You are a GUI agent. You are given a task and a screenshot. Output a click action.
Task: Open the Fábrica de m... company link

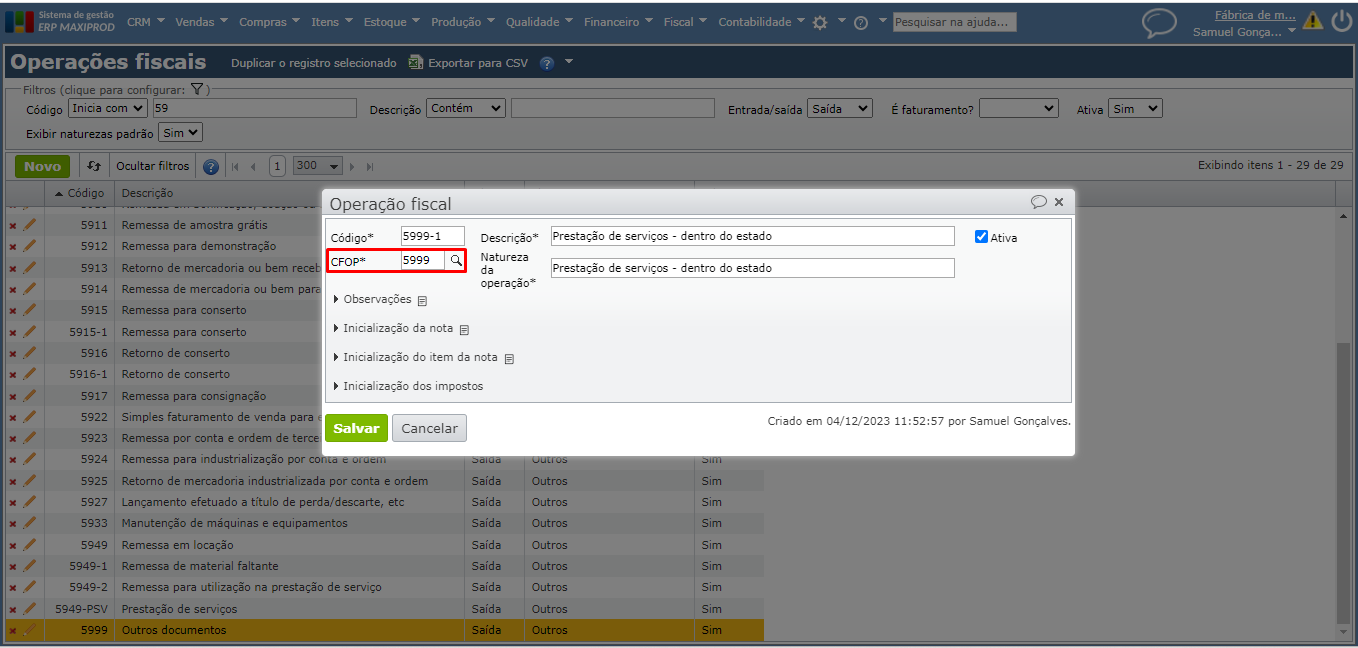tap(1255, 15)
